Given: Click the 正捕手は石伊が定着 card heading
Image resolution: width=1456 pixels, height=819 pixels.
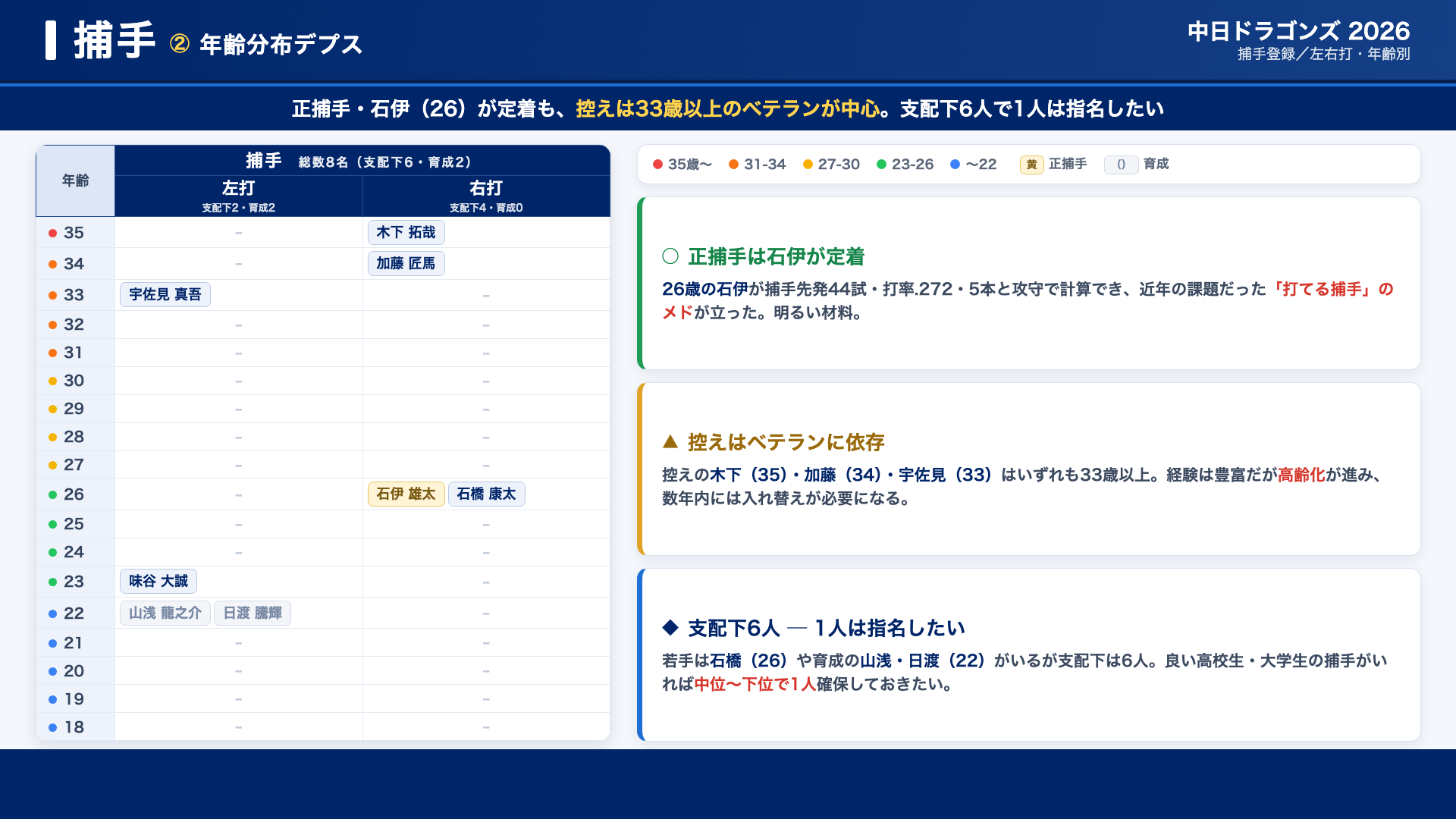Looking at the screenshot, I should (x=776, y=256).
